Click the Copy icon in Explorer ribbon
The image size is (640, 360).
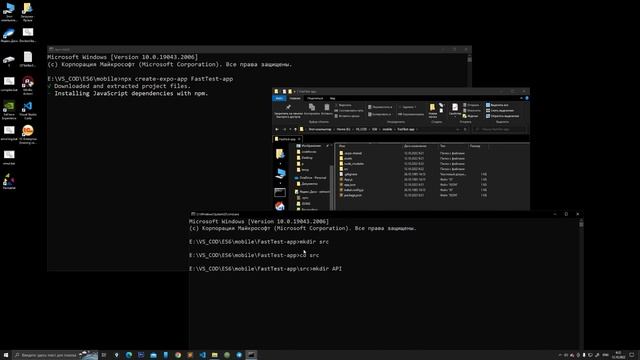(x=312, y=107)
